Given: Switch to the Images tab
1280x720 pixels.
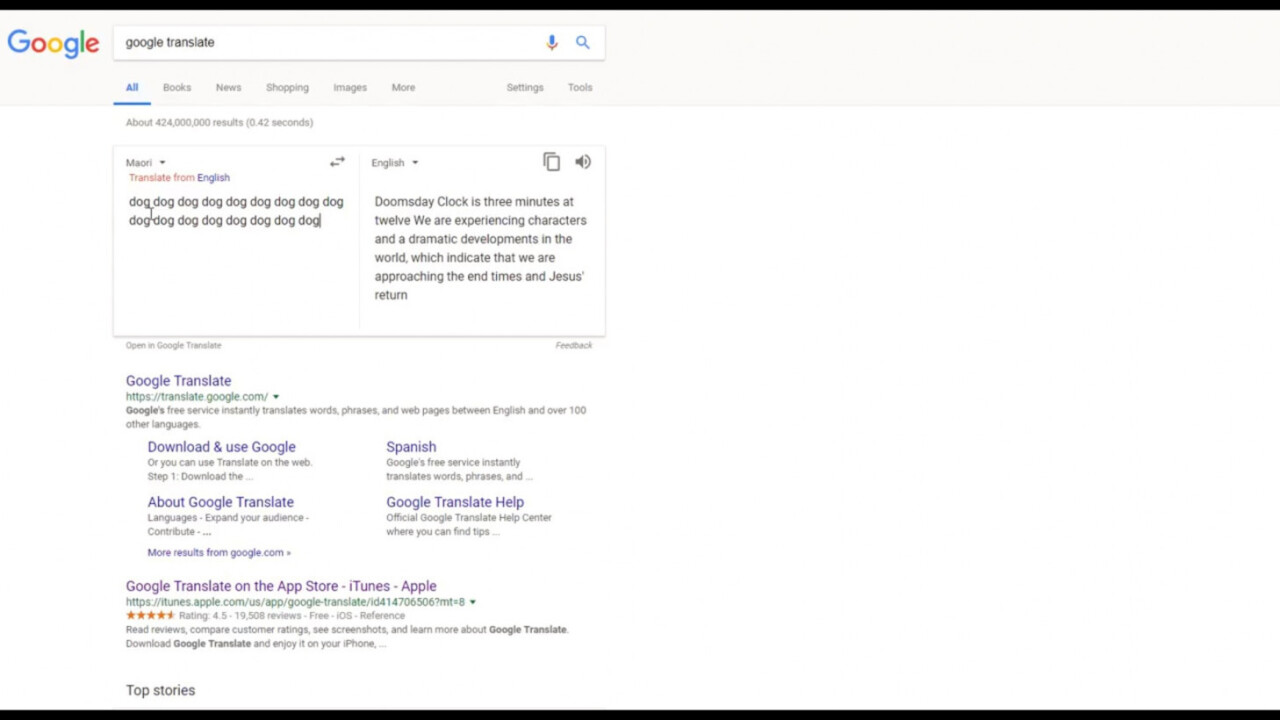Looking at the screenshot, I should click(x=350, y=87).
